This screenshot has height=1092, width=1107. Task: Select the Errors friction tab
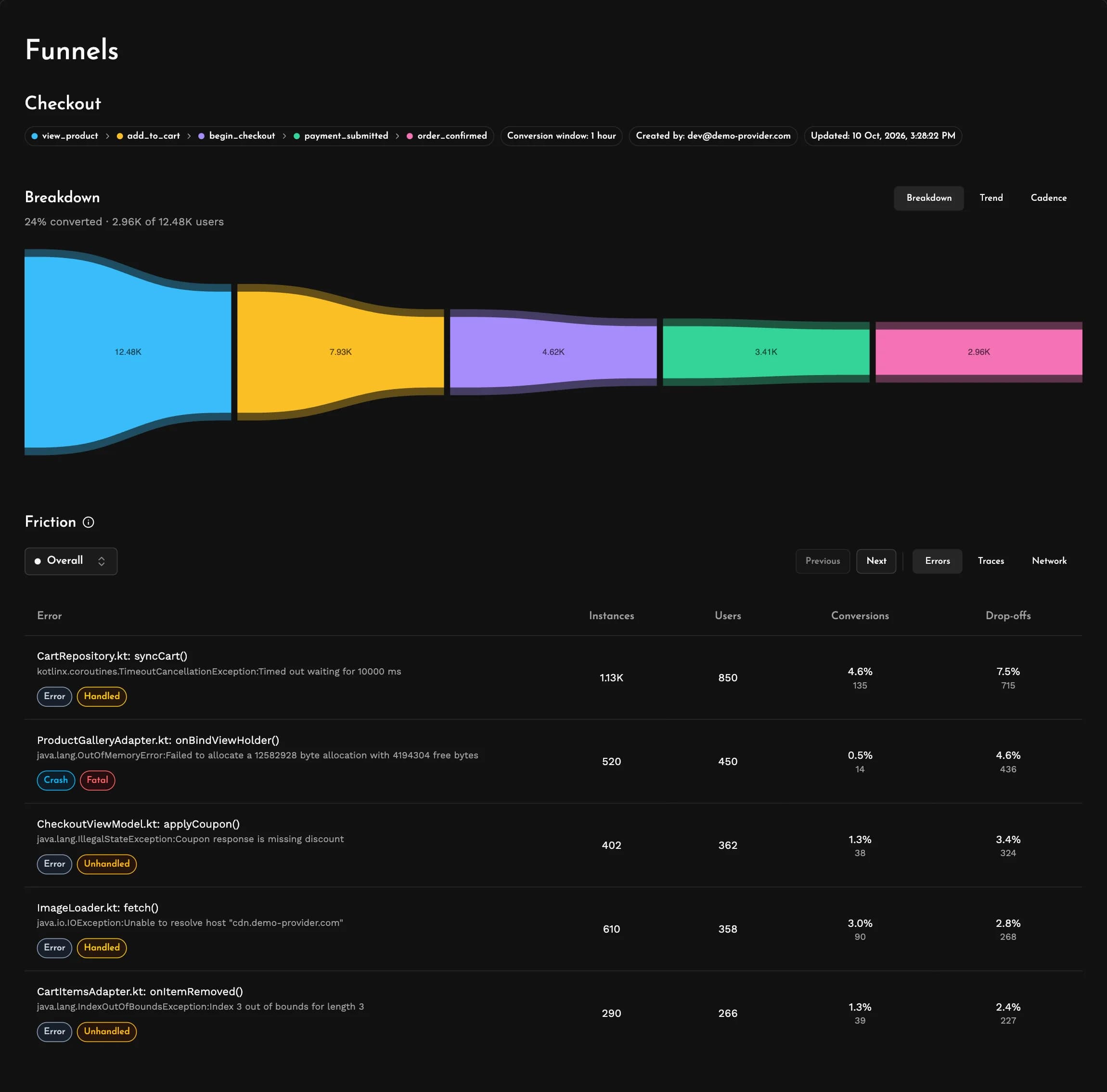click(937, 560)
